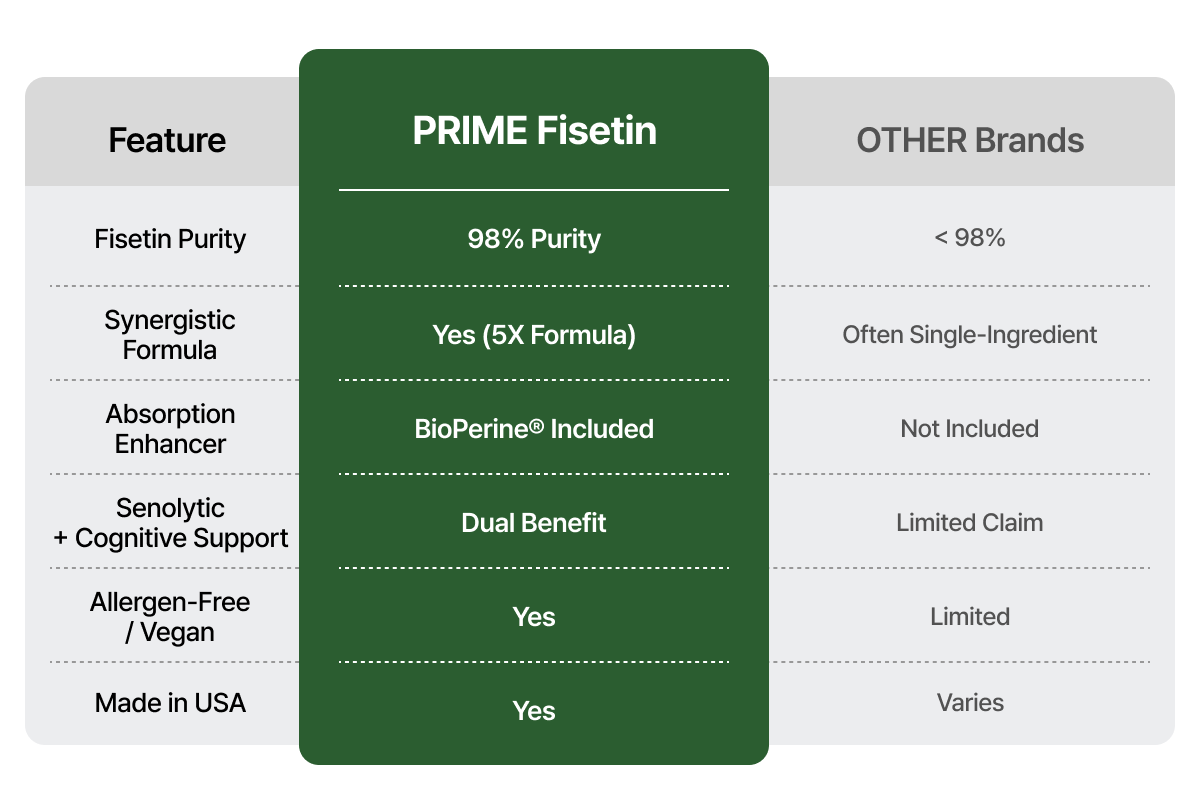This screenshot has height=800, width=1200.
Task: Click the "Often Single-Ingredient" text
Action: 970,335
